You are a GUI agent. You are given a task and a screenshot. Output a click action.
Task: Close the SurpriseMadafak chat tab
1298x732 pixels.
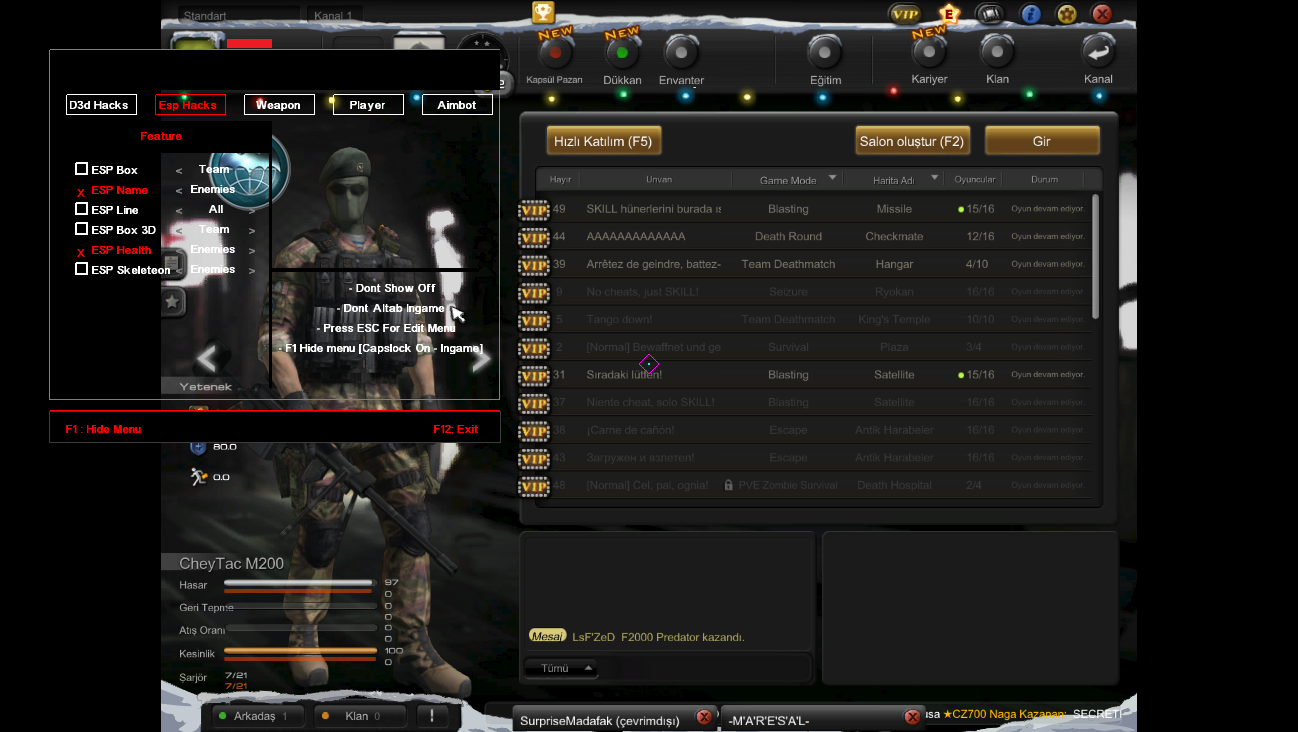[x=704, y=717]
